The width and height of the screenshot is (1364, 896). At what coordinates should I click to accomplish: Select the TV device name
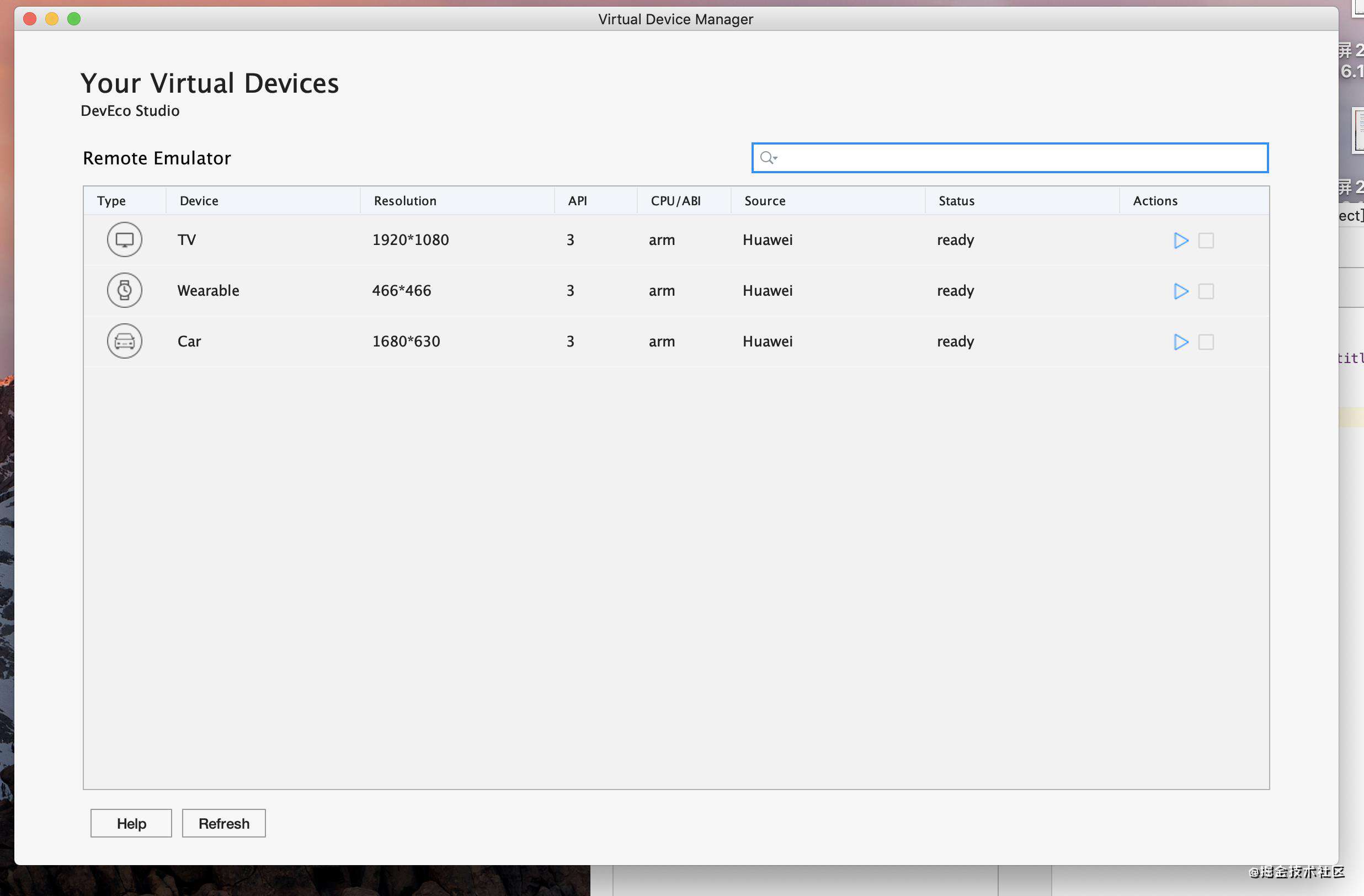click(x=187, y=239)
